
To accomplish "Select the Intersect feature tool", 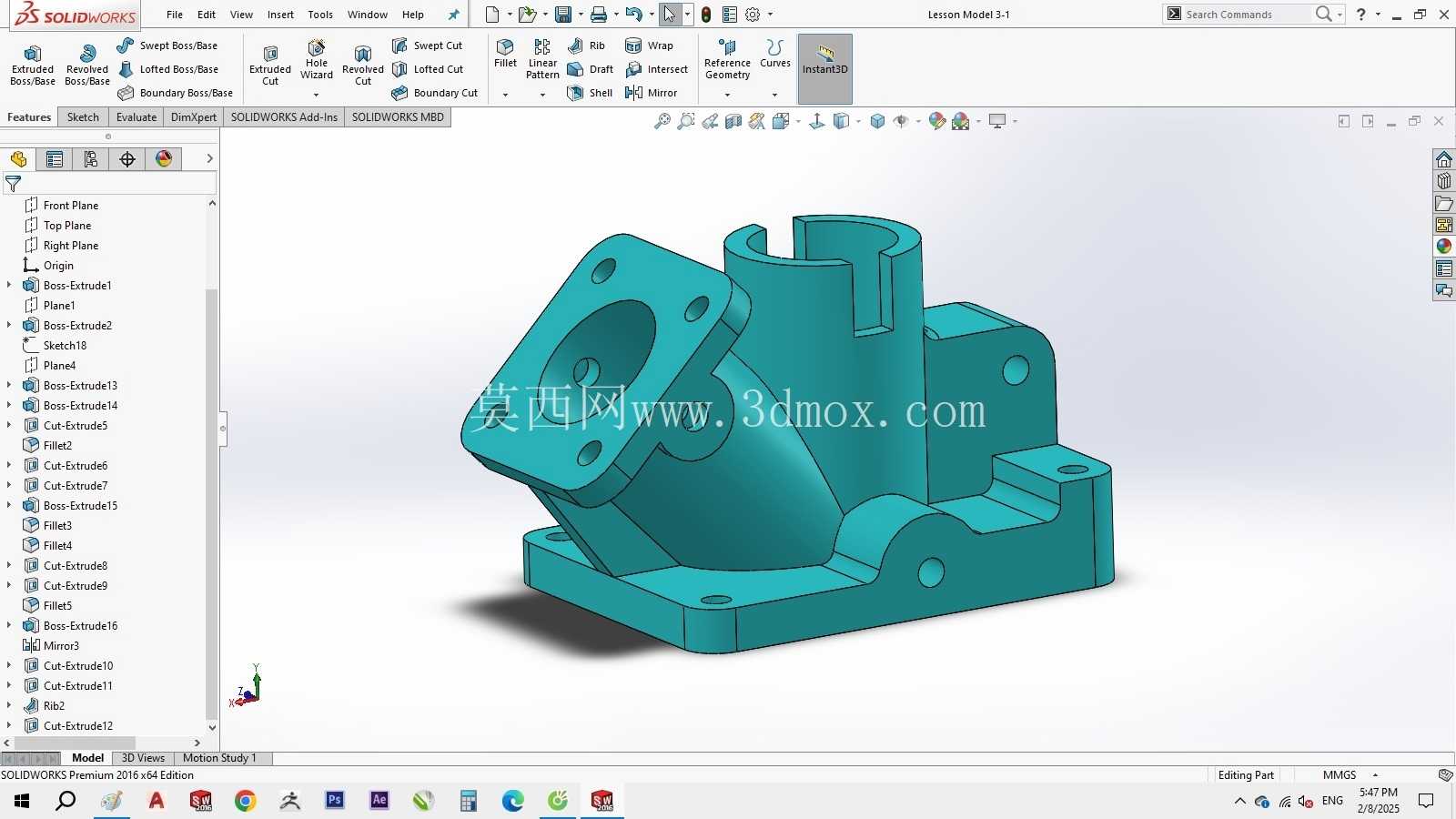I will 657,69.
